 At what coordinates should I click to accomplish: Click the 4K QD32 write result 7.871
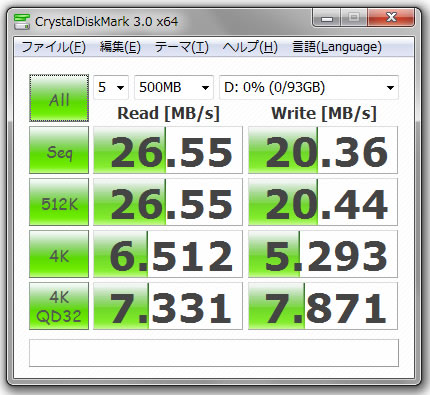[x=323, y=306]
